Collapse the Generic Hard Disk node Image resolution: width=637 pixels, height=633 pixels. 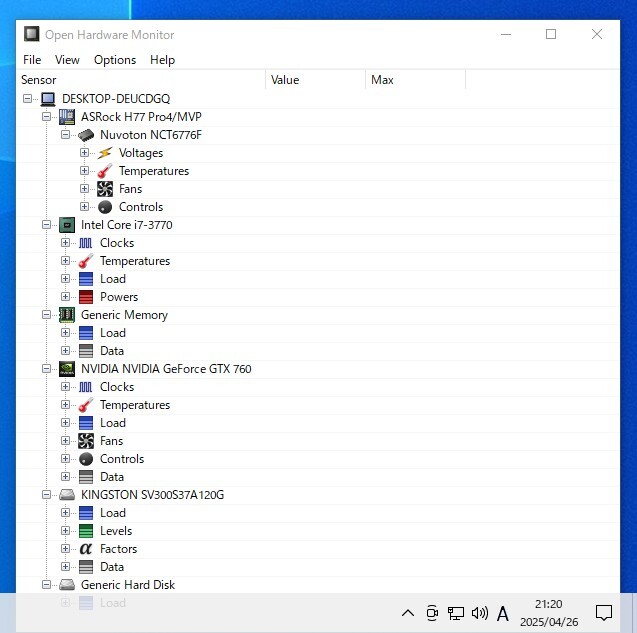[46, 585]
